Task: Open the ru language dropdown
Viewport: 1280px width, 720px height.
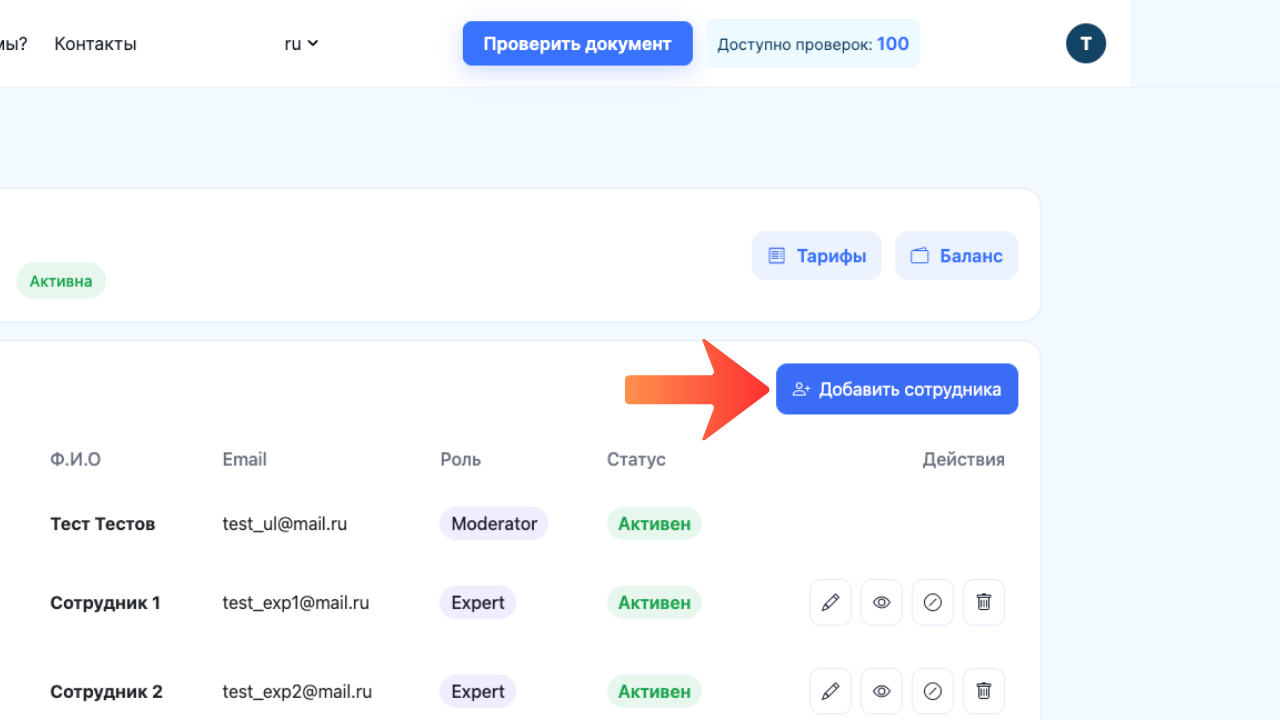Action: click(300, 43)
